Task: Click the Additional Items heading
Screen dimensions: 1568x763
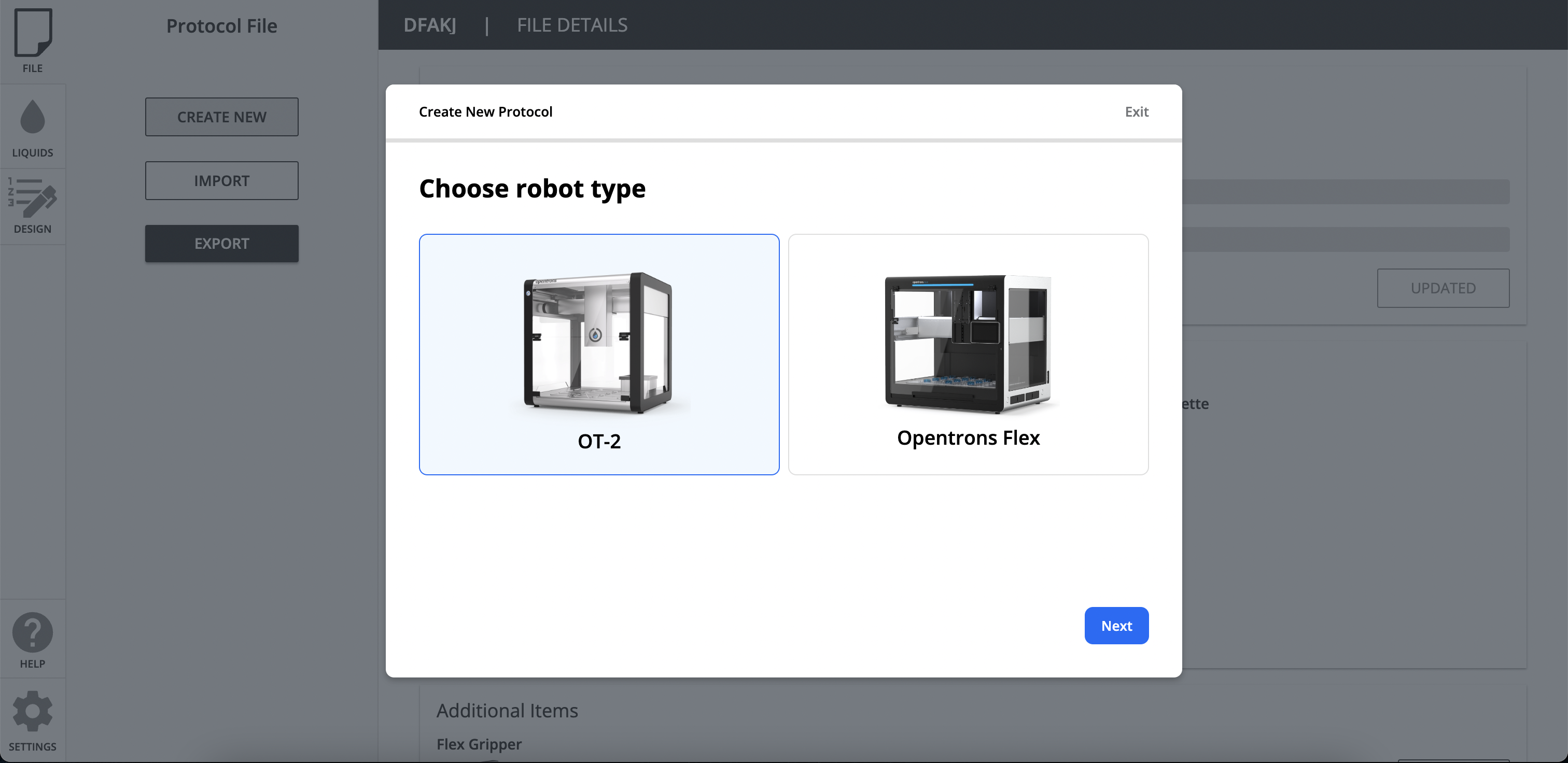Action: pos(507,711)
